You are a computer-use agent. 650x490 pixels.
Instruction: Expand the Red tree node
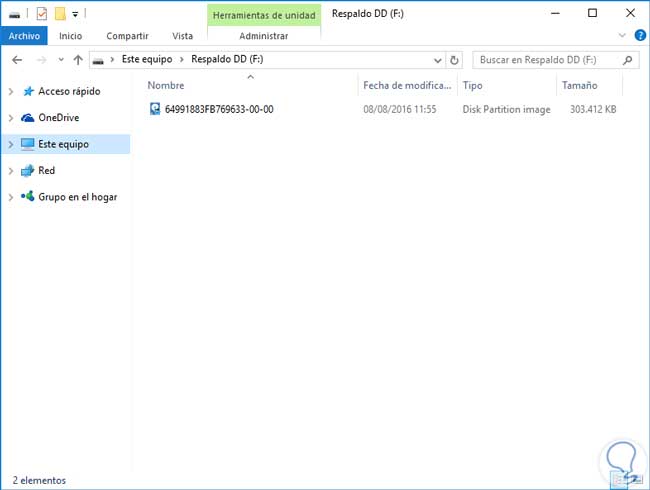(11, 171)
